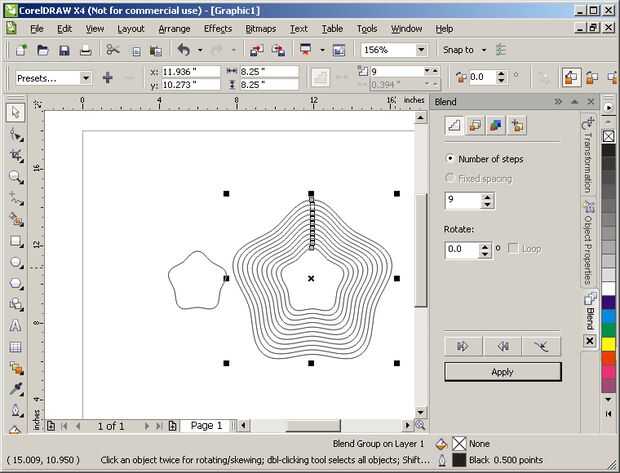Select the Freehand tool
The height and width of the screenshot is (473, 620).
16,199
